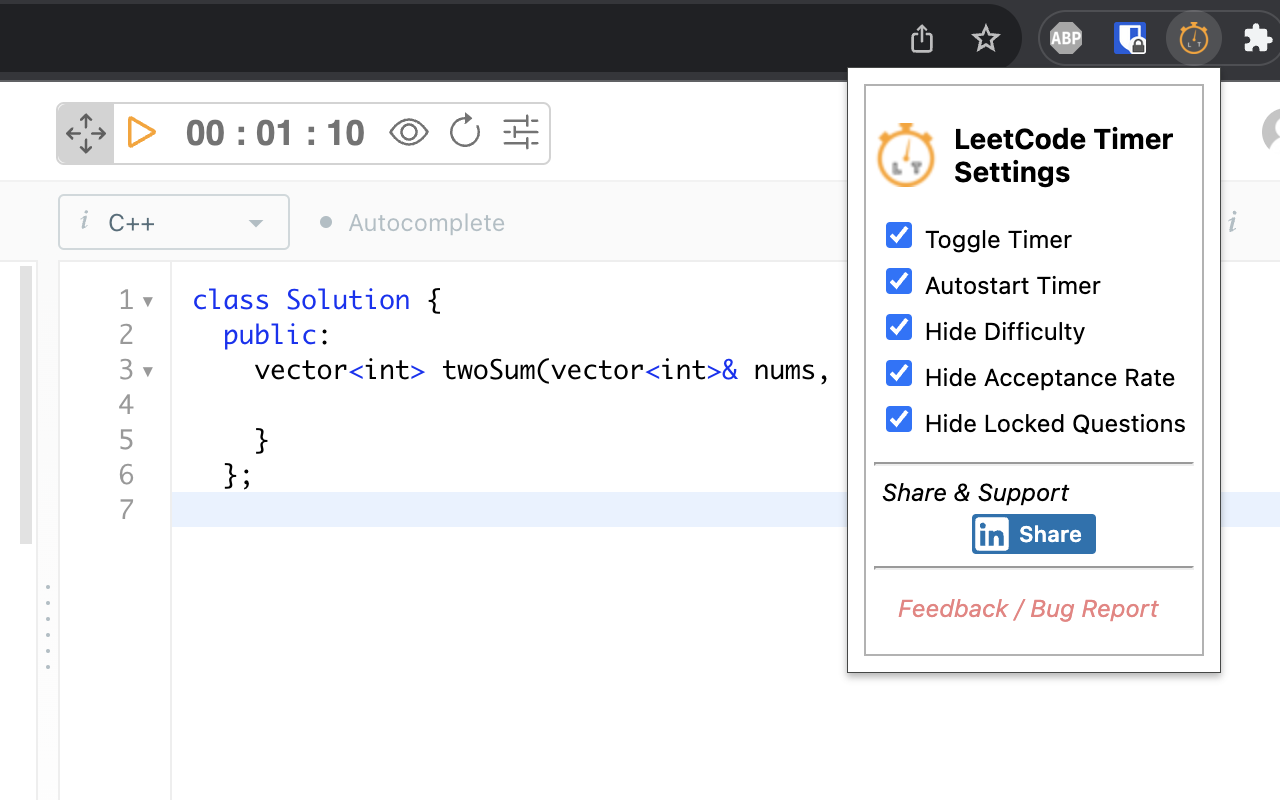Screen dimensions: 1280x800
Task: Open the Bitwarden shield extension icon
Action: pyautogui.click(x=1130, y=39)
